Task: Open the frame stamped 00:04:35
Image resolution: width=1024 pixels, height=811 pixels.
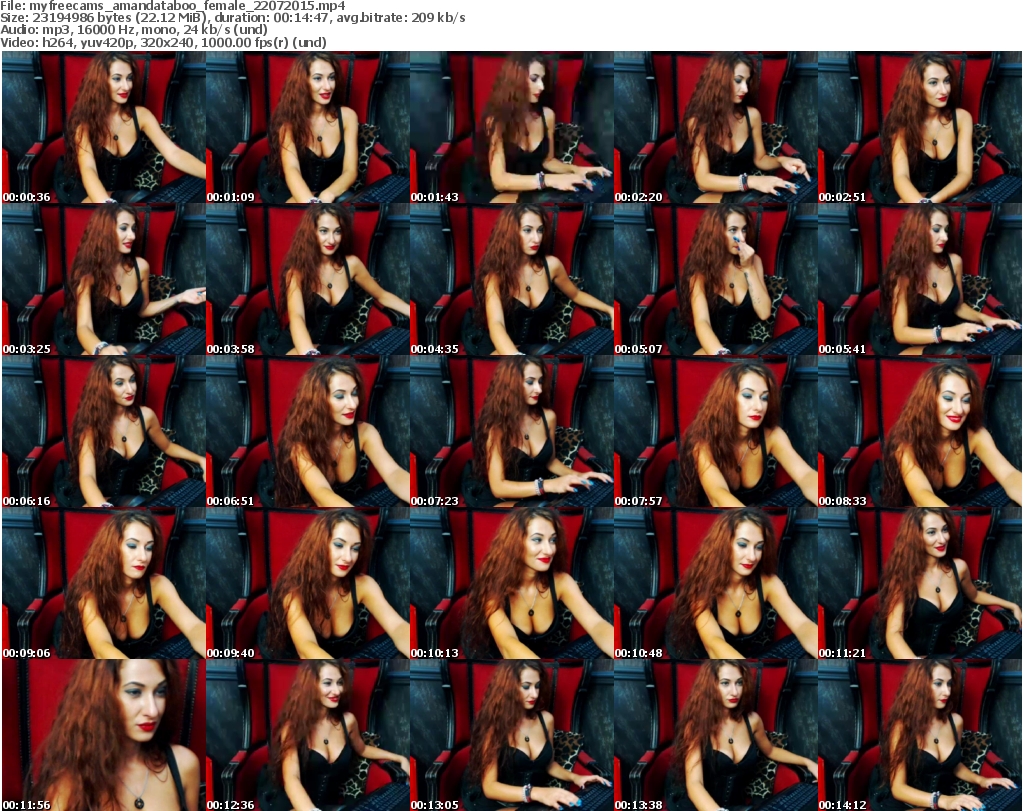Action: [511, 279]
